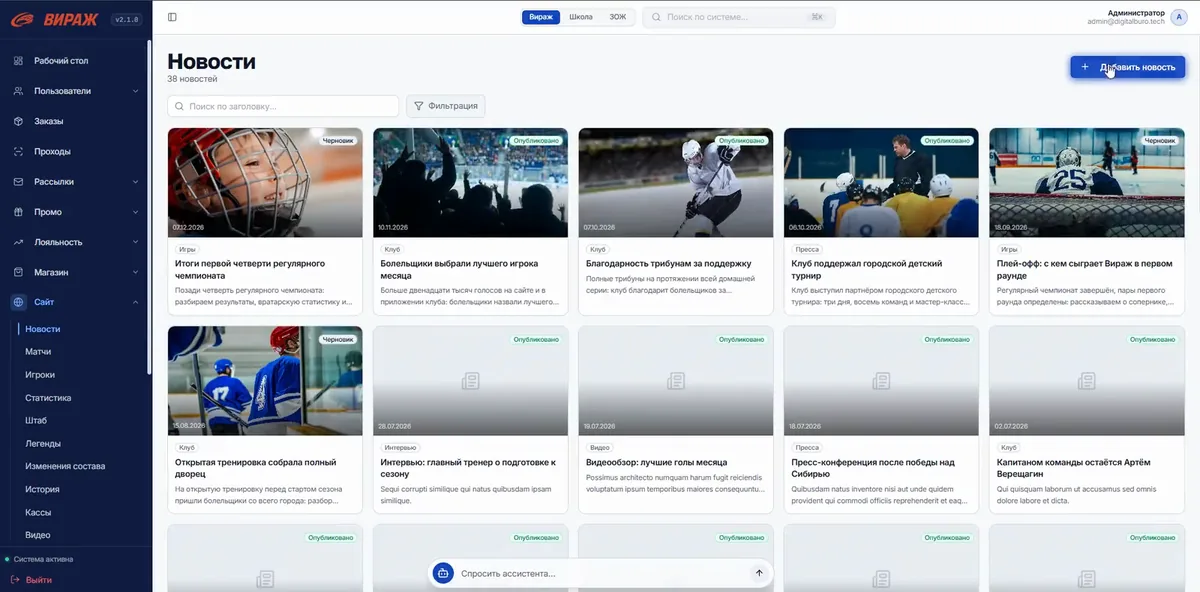Click the Выйти logout link
Screen dimensions: 1200x592
(x=39, y=580)
